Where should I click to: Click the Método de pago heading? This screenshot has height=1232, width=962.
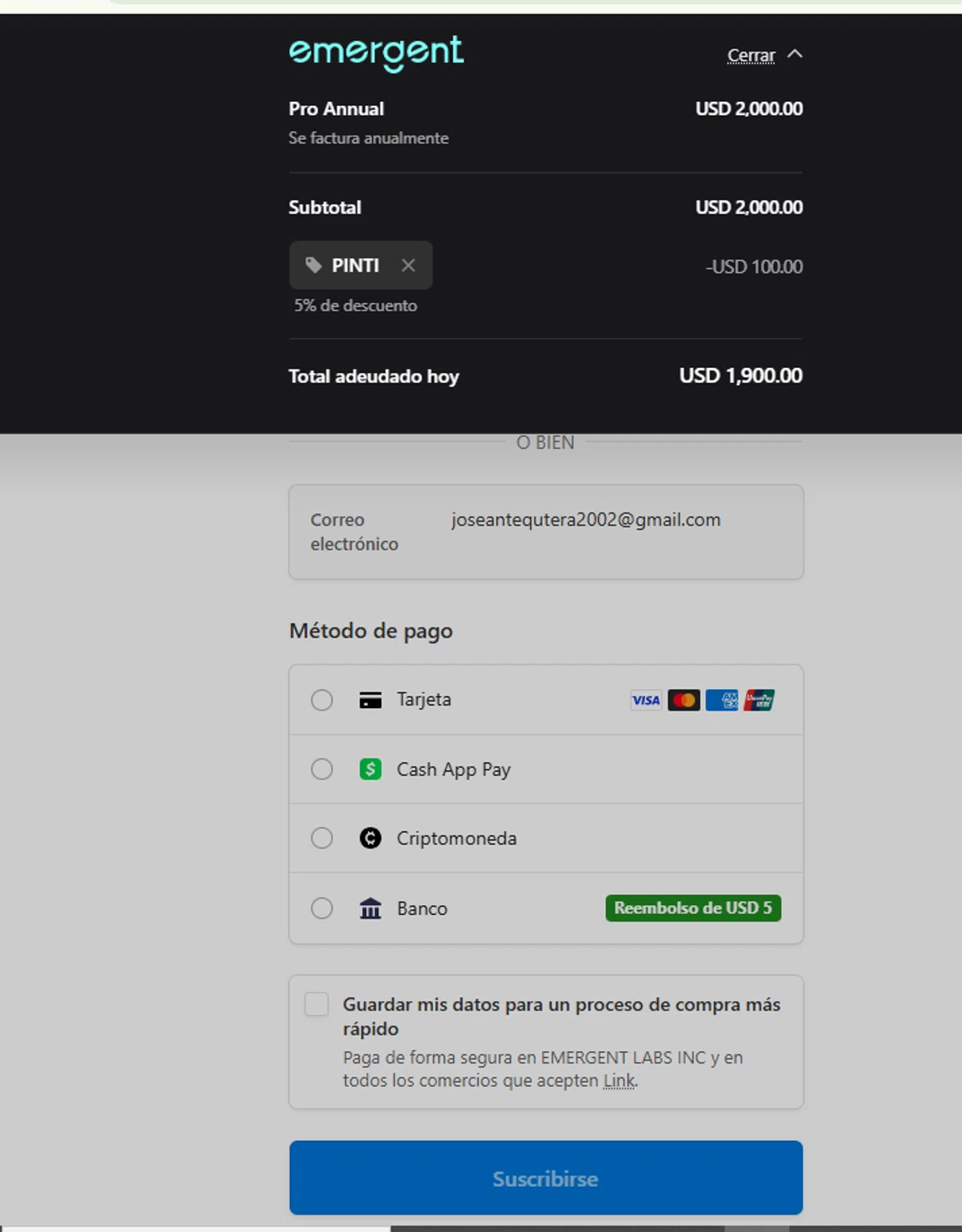coord(371,631)
